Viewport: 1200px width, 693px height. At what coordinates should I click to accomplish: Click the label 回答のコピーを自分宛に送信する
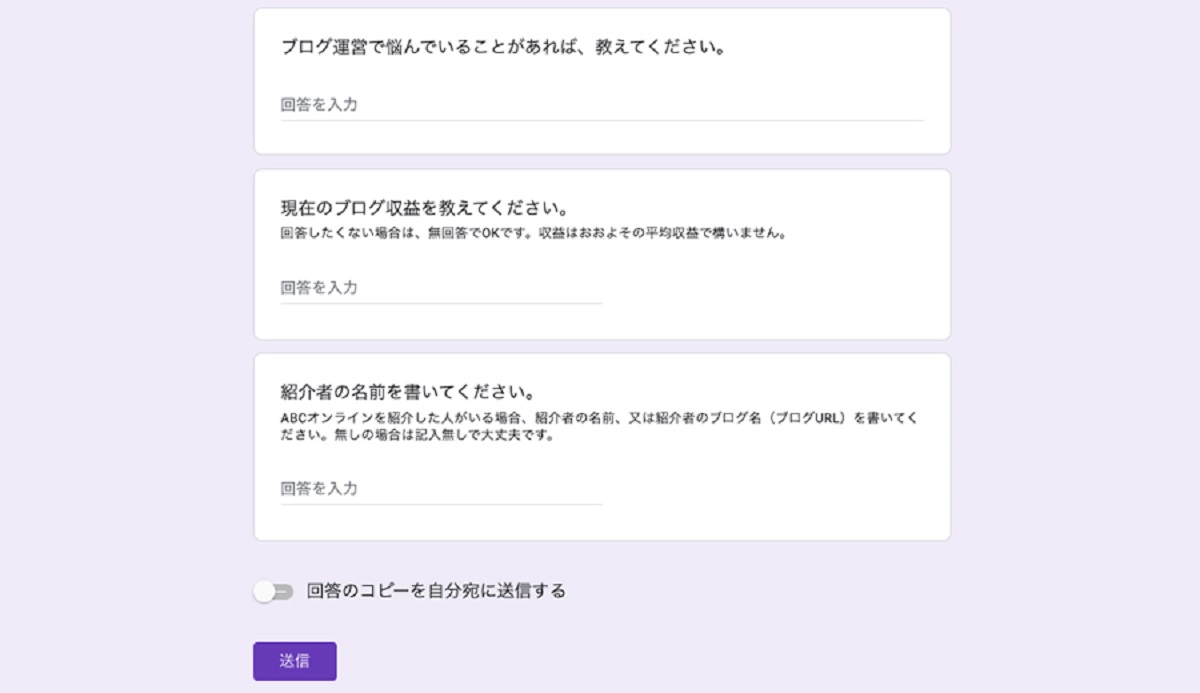coord(436,591)
